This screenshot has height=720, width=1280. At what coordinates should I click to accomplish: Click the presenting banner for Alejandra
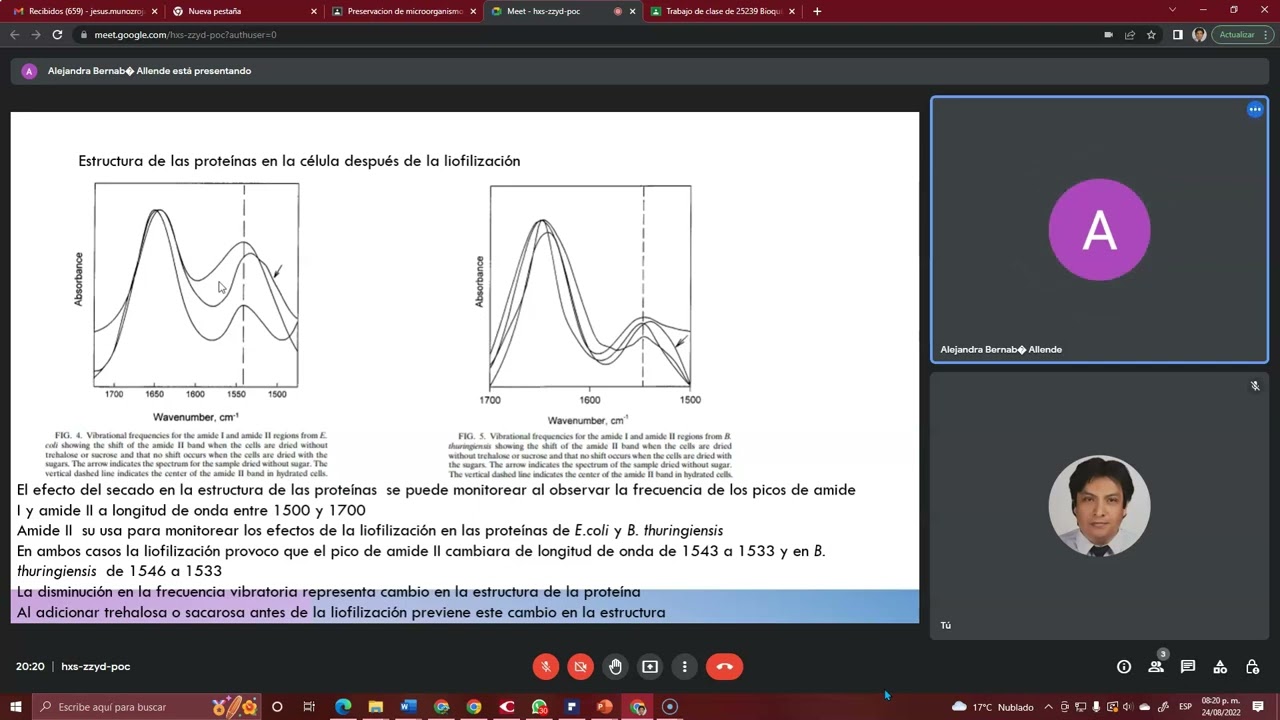pyautogui.click(x=639, y=71)
